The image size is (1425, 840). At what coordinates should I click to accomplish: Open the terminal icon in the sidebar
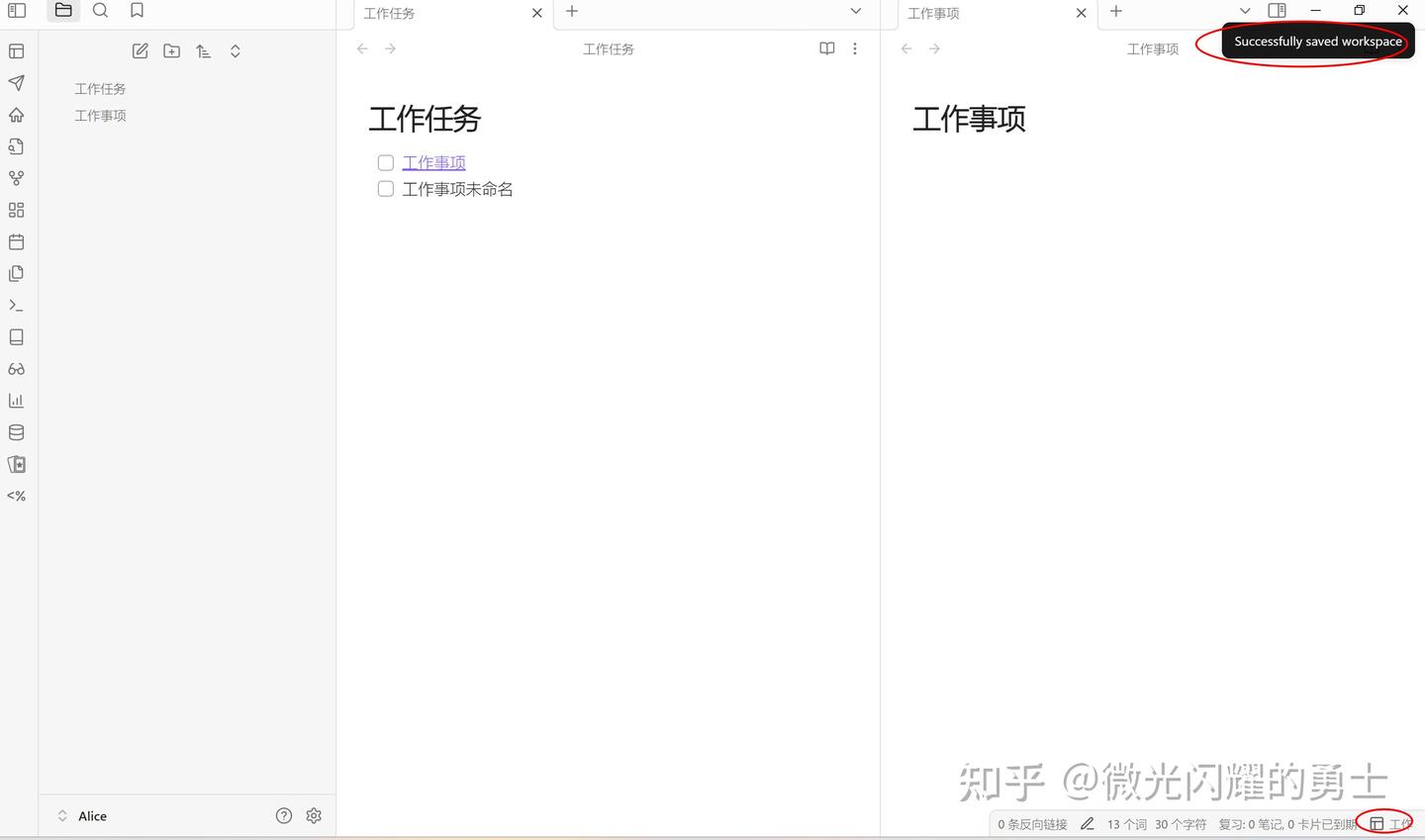[16, 305]
